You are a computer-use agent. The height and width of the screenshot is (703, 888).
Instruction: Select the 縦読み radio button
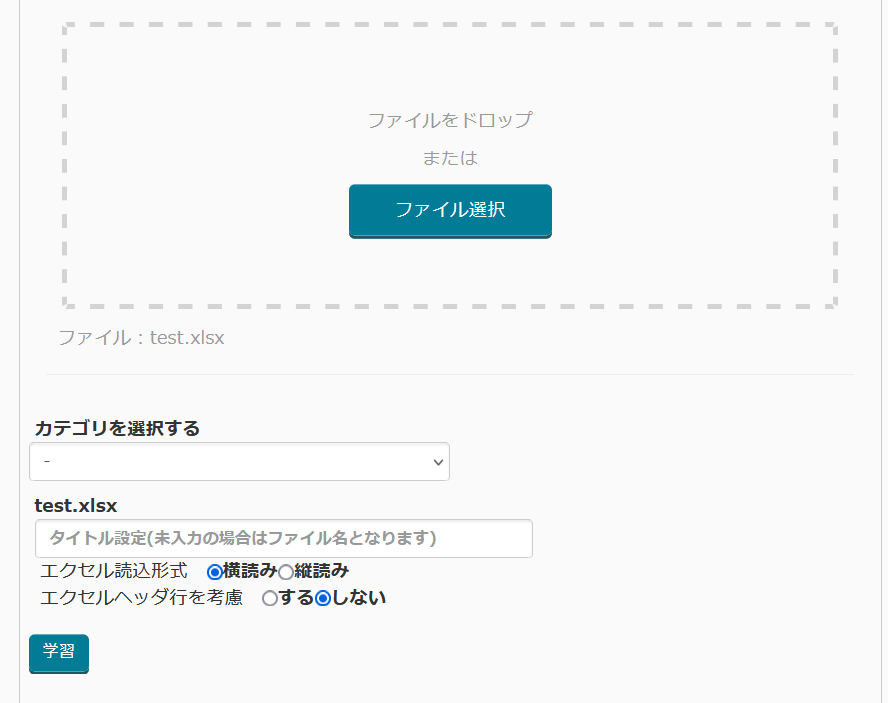click(x=285, y=572)
